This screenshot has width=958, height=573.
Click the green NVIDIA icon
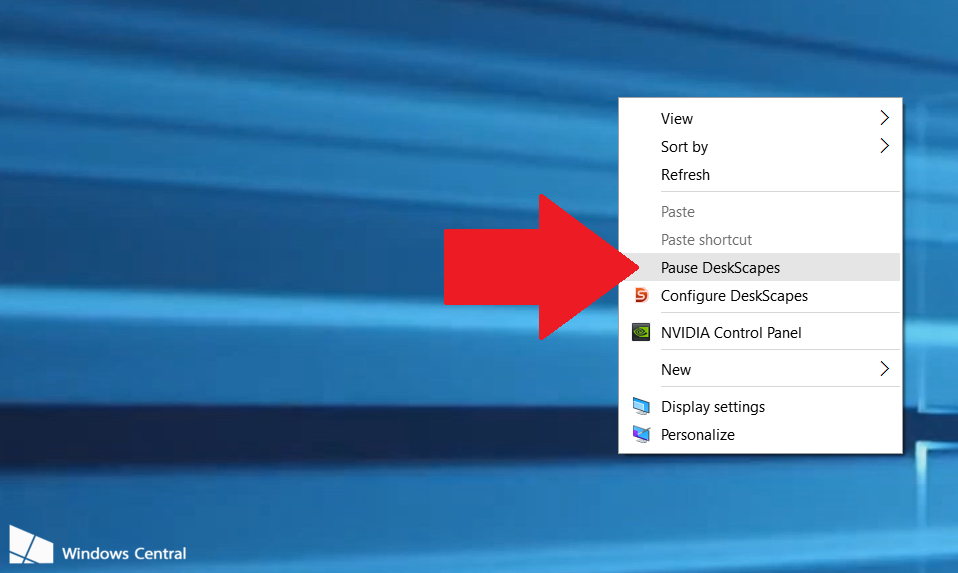click(641, 332)
